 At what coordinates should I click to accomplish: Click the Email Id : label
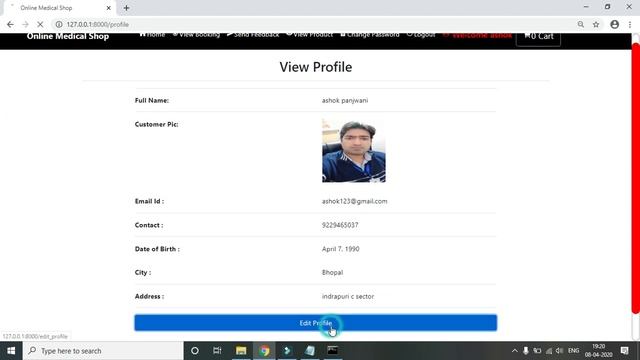[149, 201]
